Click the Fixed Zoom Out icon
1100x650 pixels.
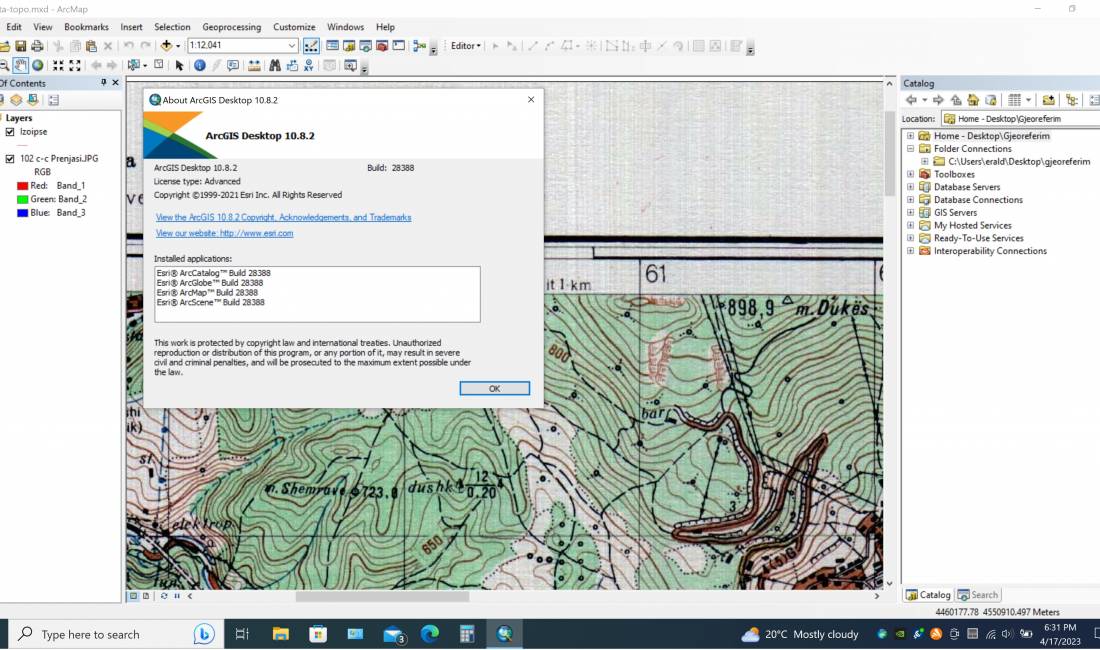(x=75, y=65)
